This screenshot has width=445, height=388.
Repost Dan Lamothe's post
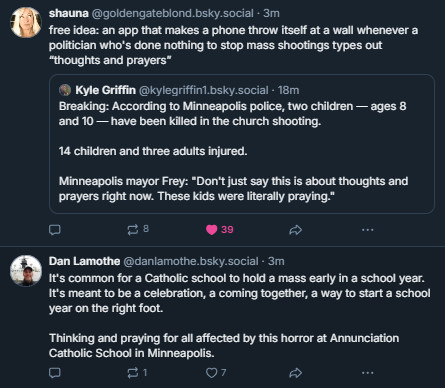point(137,372)
